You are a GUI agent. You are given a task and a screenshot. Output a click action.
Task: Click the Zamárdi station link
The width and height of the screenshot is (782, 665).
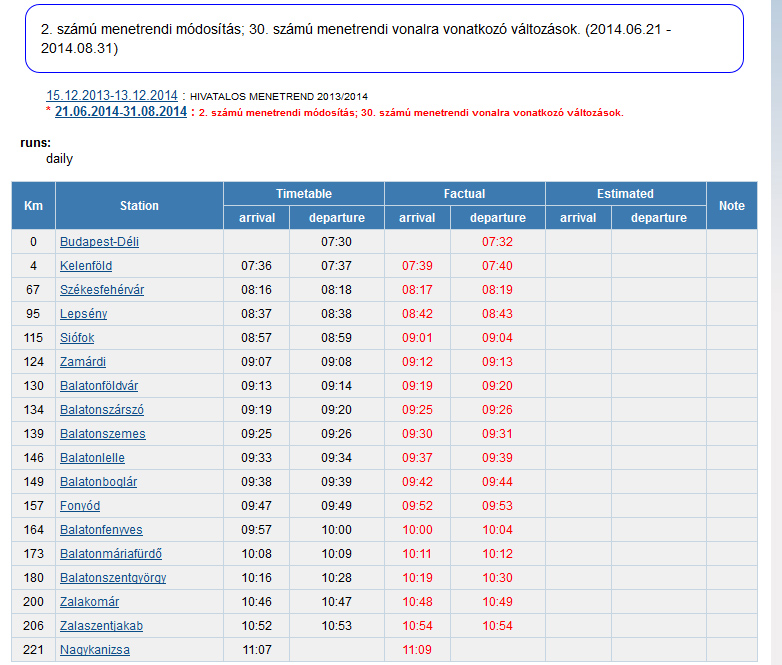point(83,362)
